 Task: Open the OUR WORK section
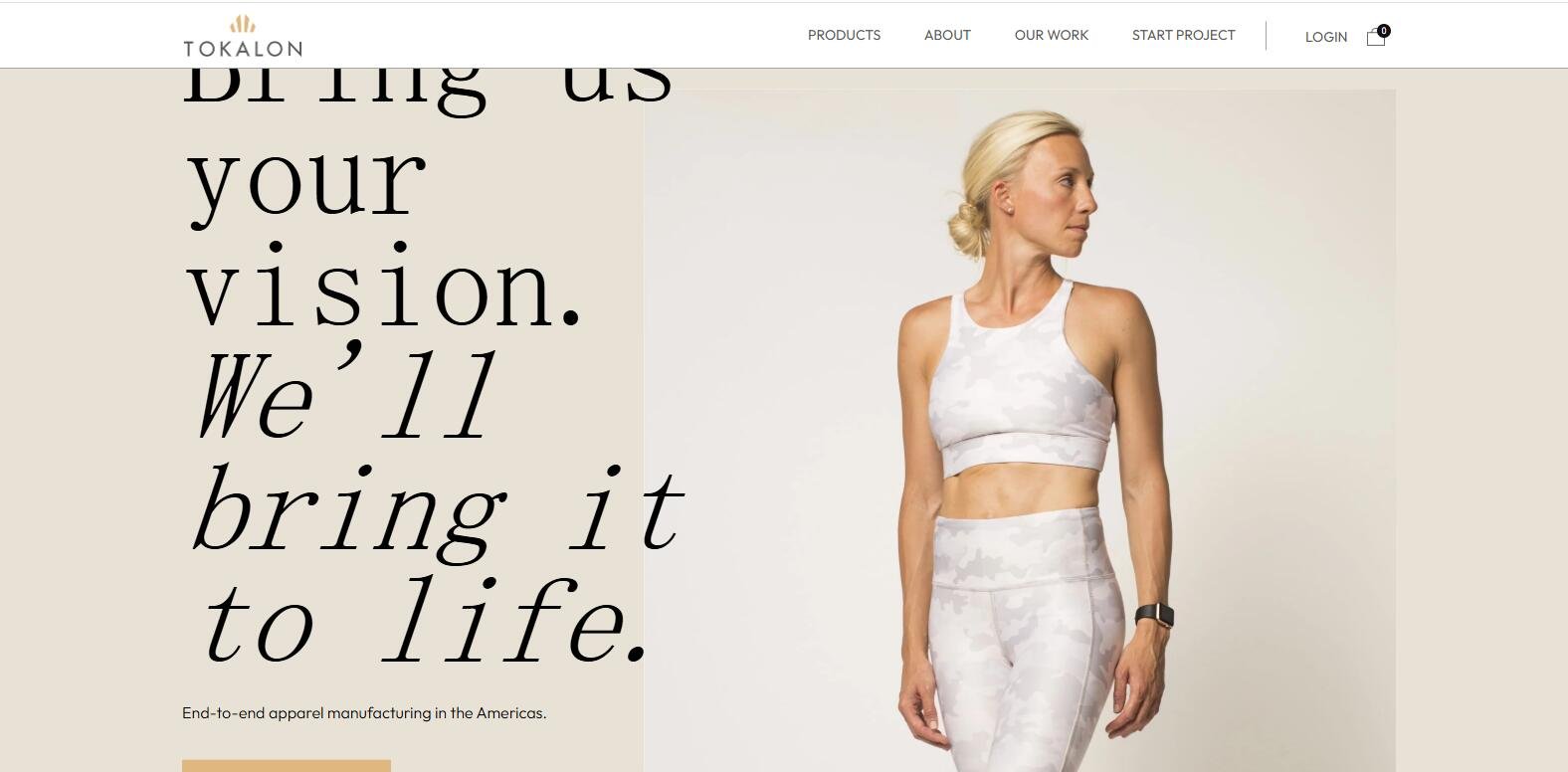coord(1052,35)
